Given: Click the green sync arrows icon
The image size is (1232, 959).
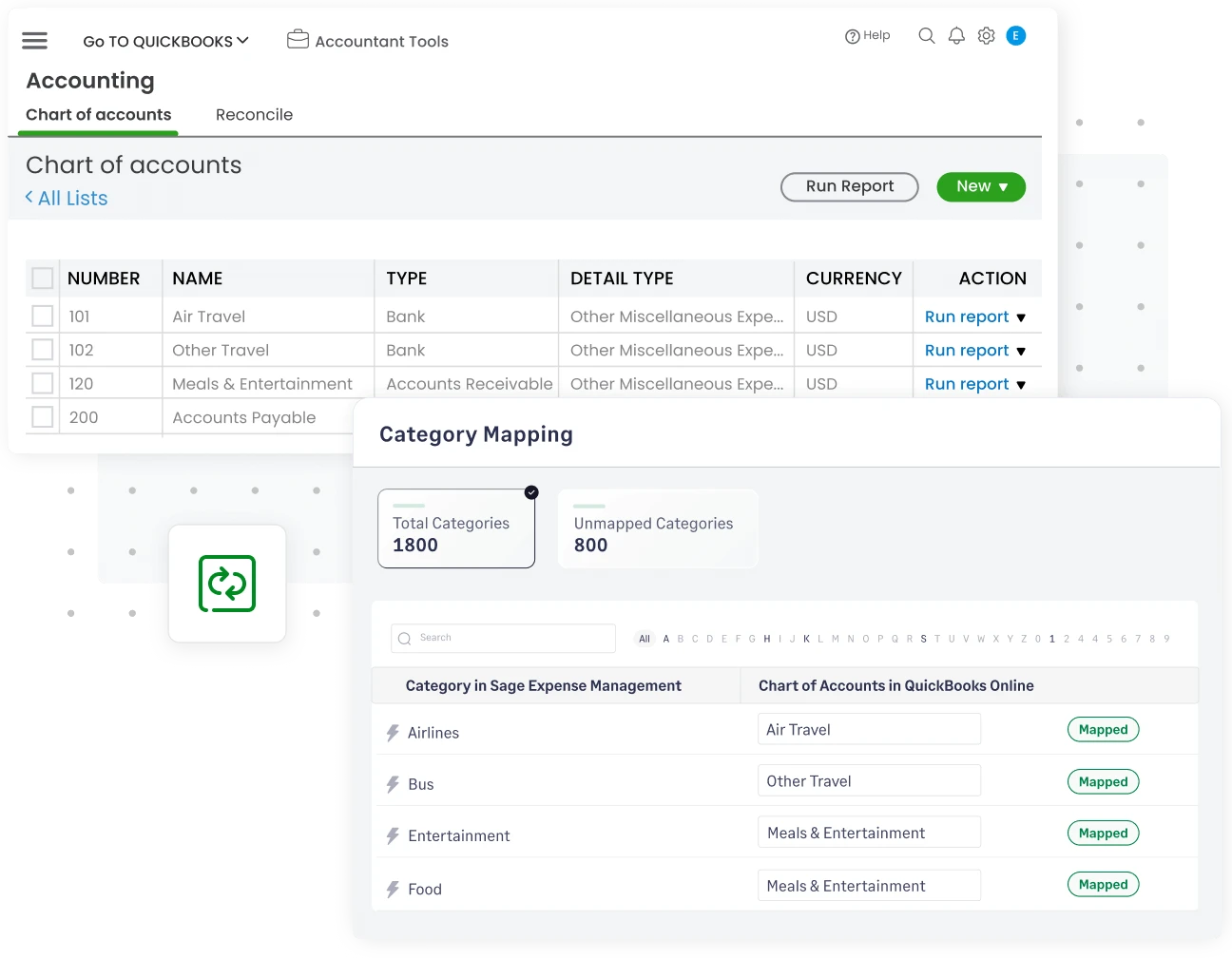Looking at the screenshot, I should click(226, 584).
